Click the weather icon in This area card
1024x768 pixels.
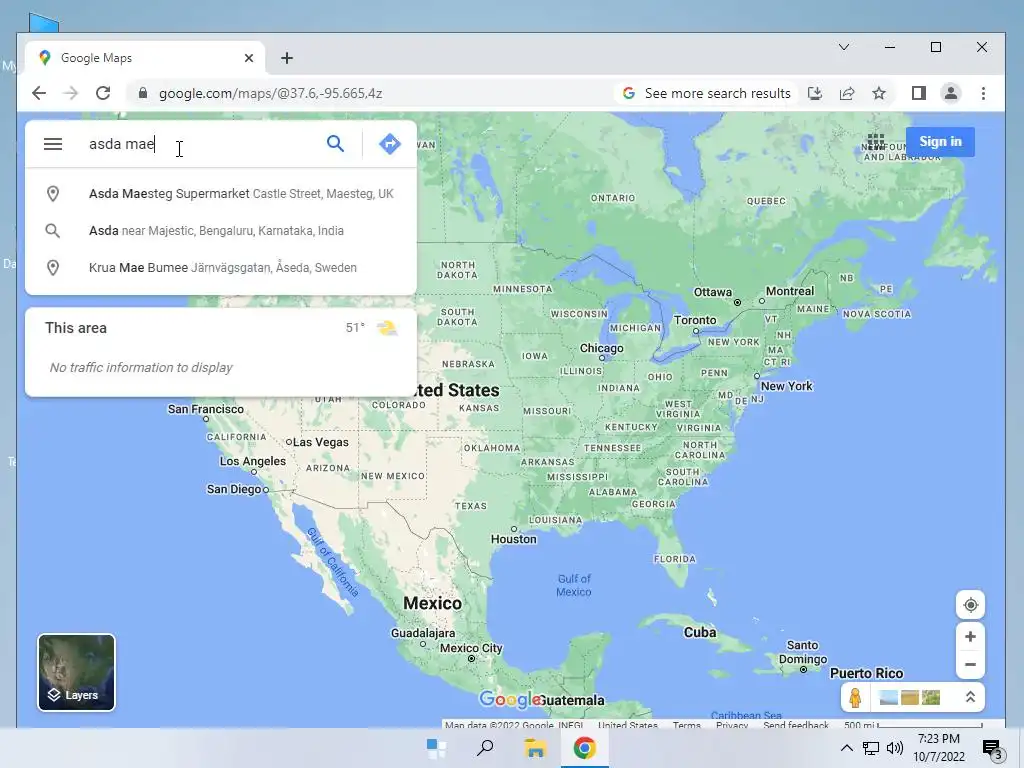387,328
